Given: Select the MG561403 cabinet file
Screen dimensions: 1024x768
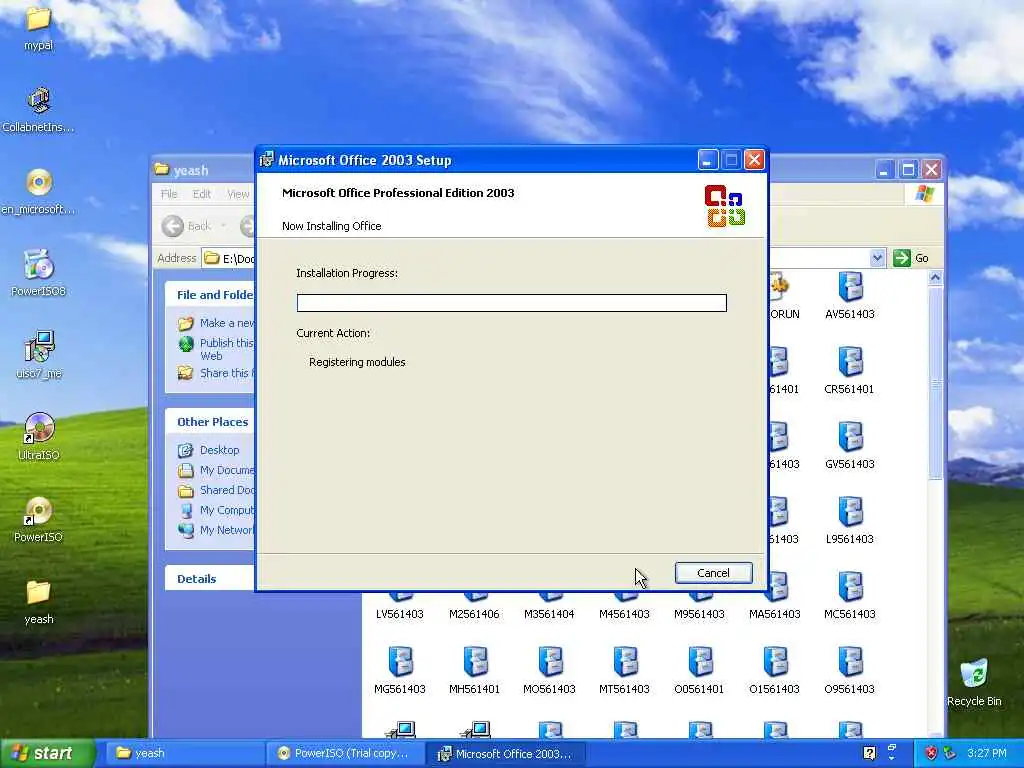Looking at the screenshot, I should tap(400, 671).
